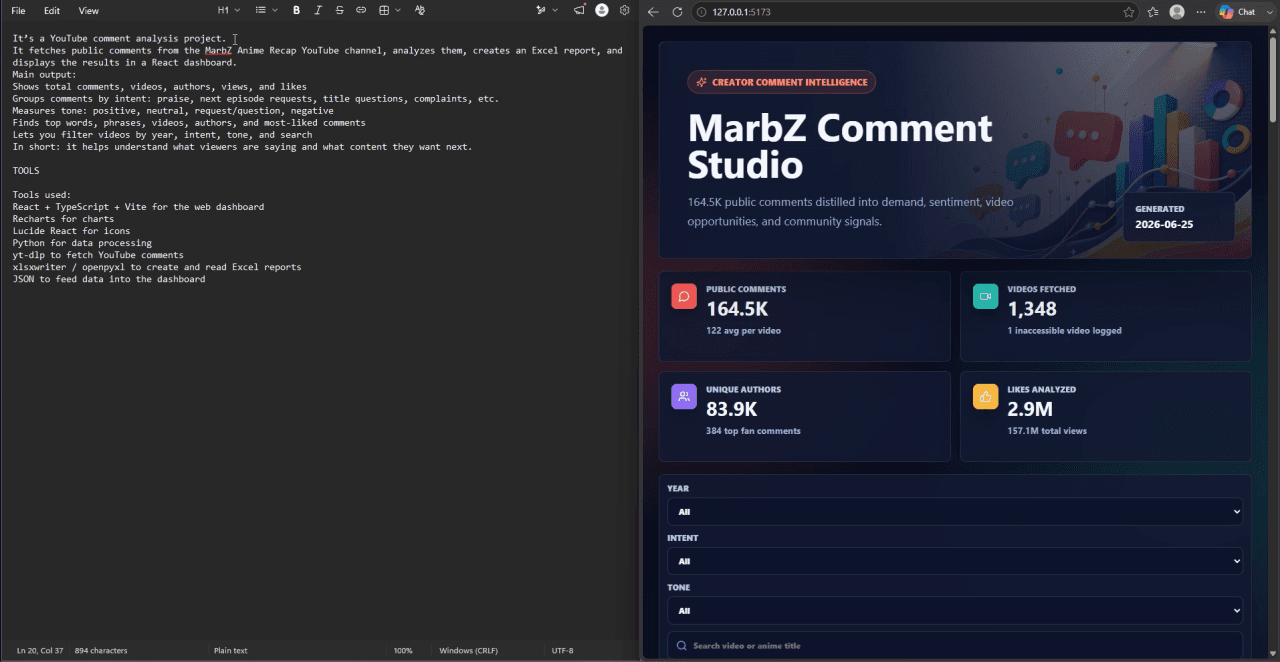Open Notepad announcements megaphone icon
Screen dimensions: 1280x662
pos(579,10)
